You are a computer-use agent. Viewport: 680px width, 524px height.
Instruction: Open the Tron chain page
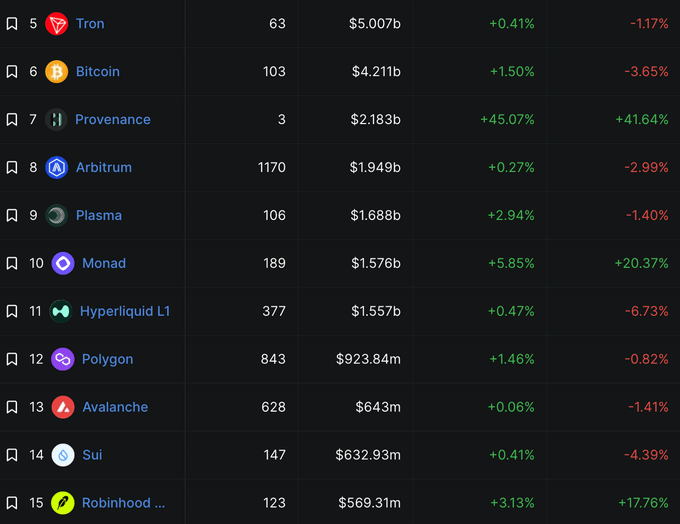90,23
